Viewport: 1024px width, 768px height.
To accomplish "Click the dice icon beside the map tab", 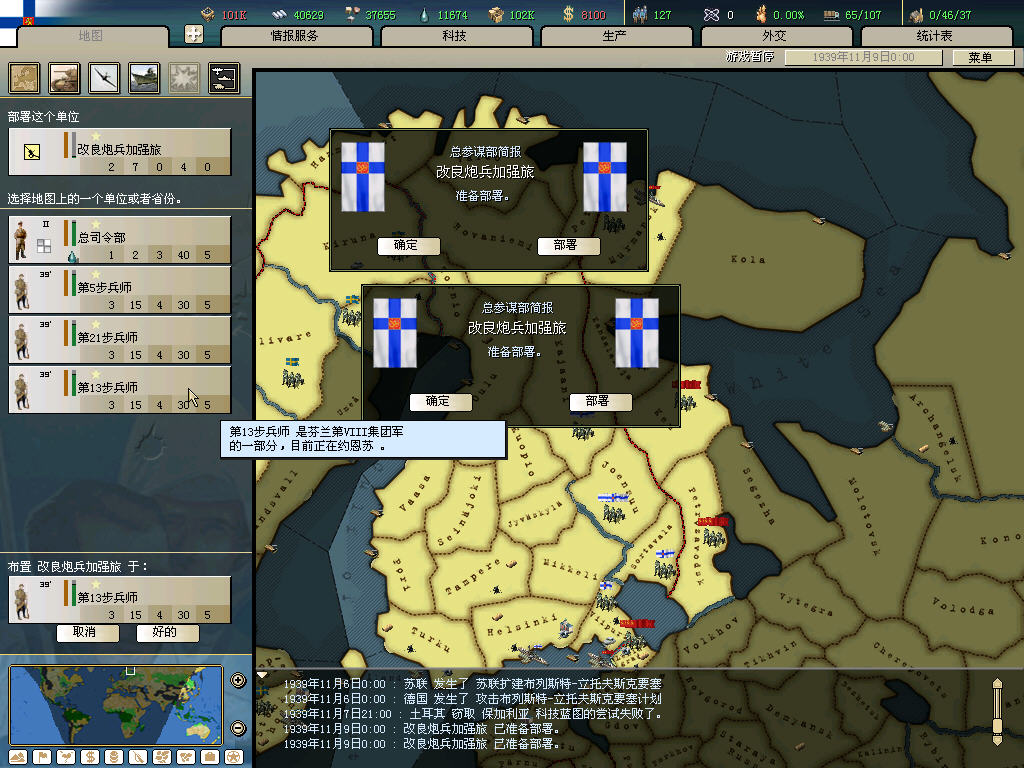I will pos(194,35).
